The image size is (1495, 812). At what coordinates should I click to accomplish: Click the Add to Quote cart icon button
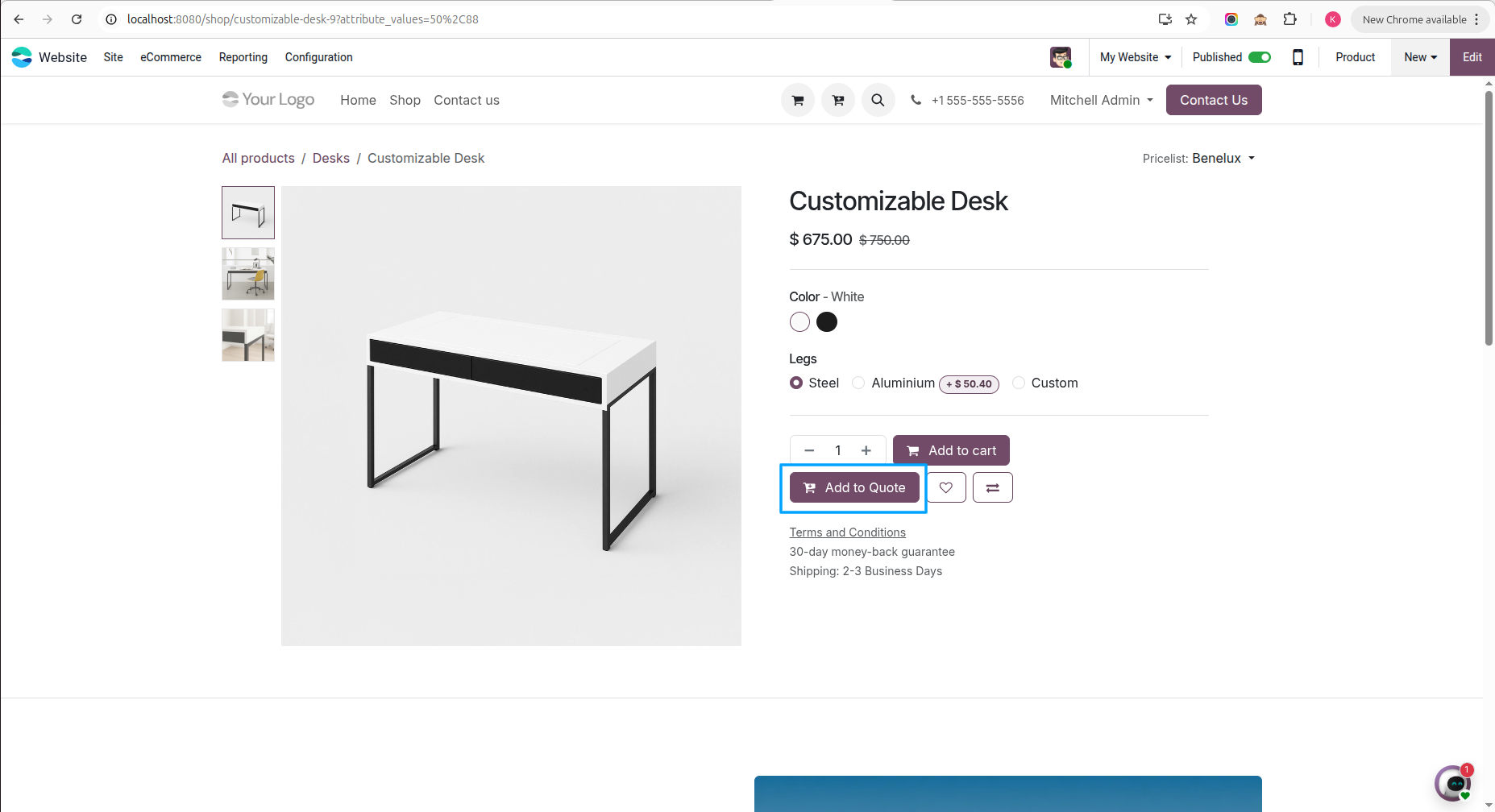(854, 487)
